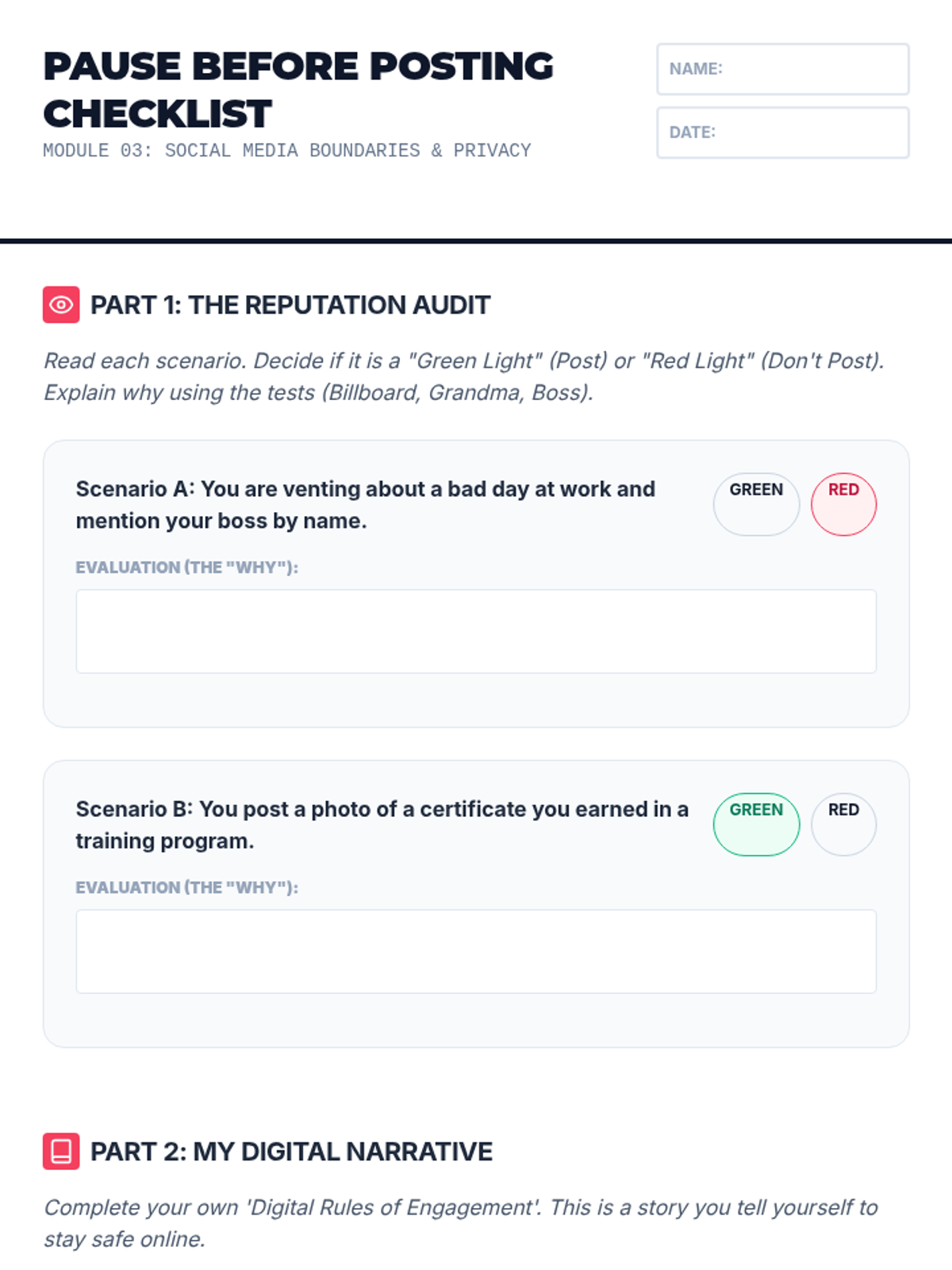Screen dimensions: 952x1270
Task: Click Scenario A's Evaluation (The "Why") label
Action: point(186,568)
